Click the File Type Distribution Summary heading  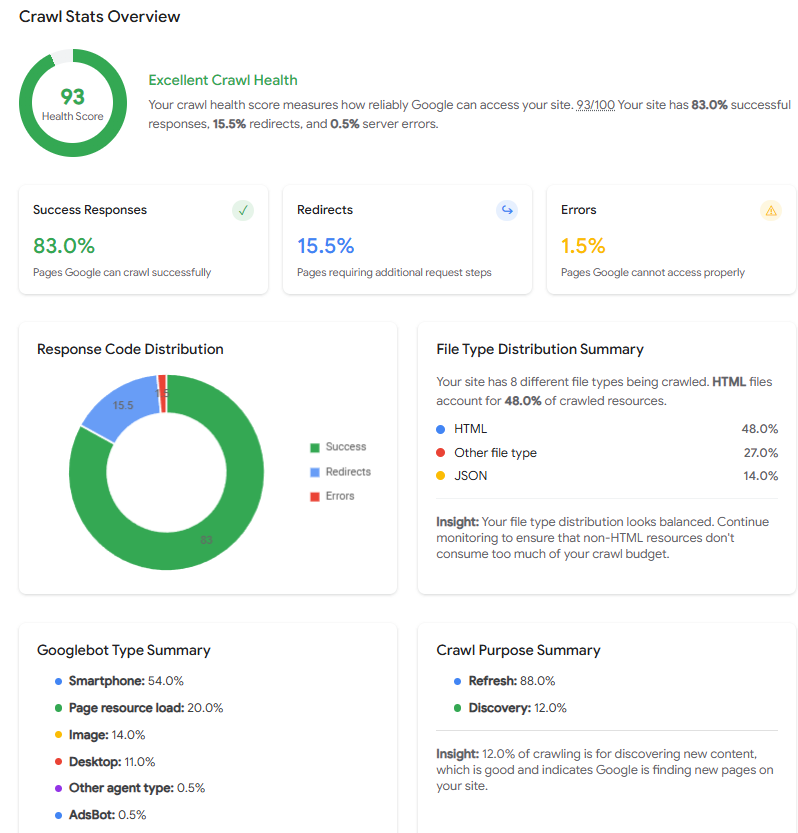tap(540, 349)
